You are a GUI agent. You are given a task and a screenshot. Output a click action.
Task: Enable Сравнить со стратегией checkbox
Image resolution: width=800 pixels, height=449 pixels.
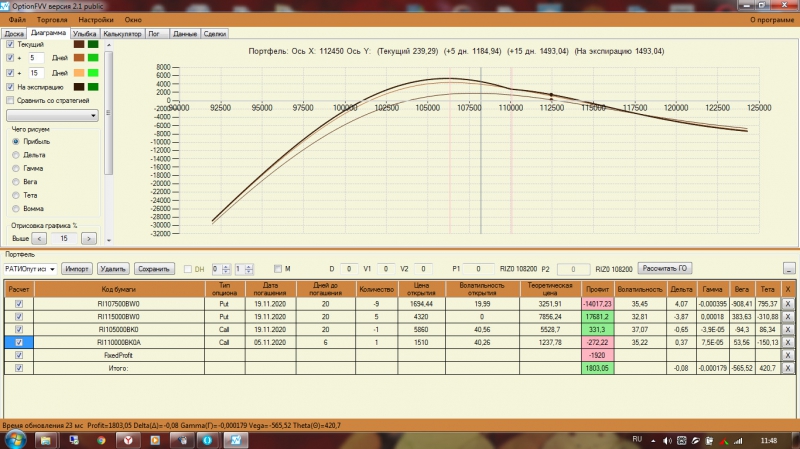click(x=10, y=101)
